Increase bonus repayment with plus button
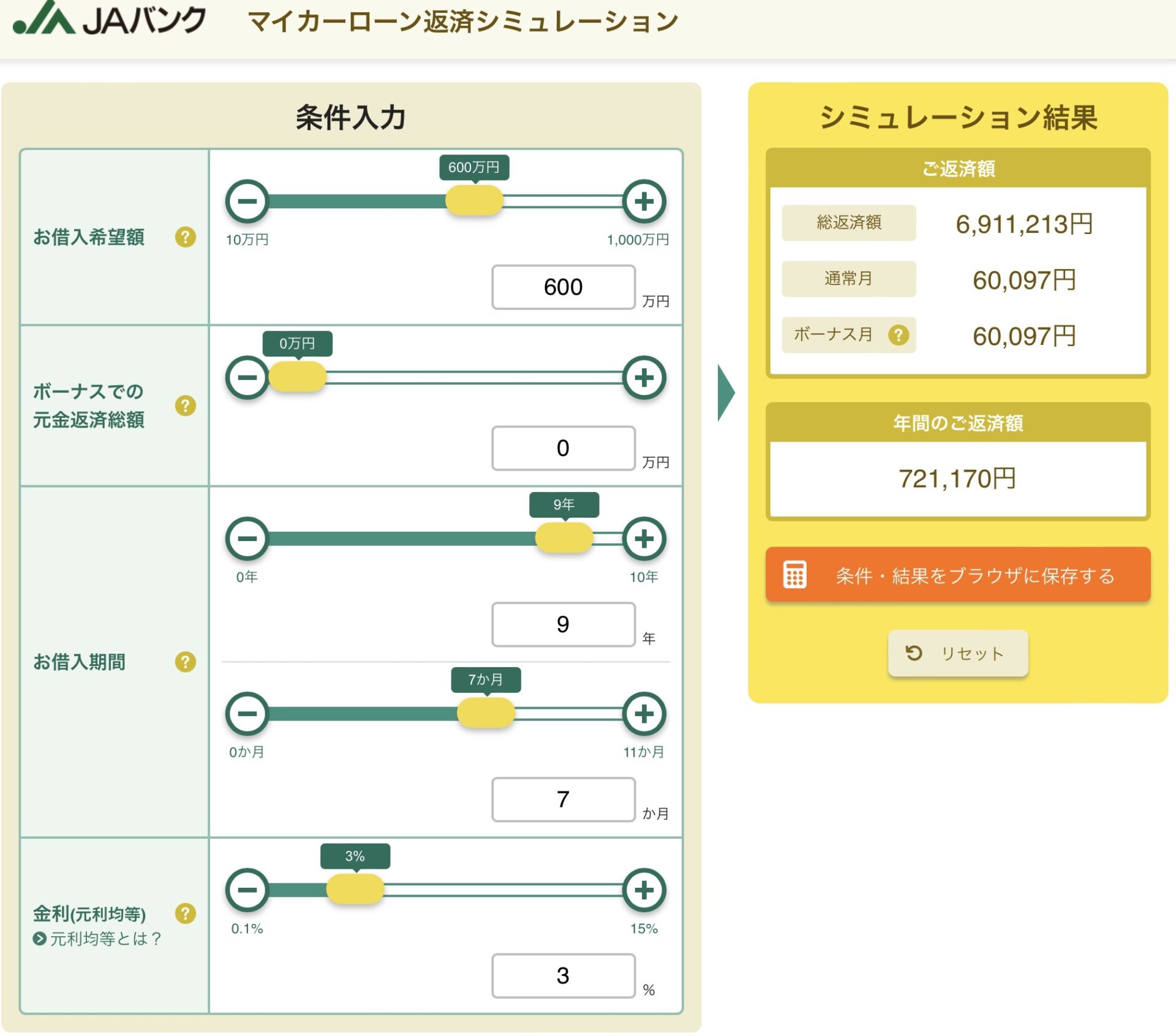The image size is (1176, 1036). click(644, 377)
